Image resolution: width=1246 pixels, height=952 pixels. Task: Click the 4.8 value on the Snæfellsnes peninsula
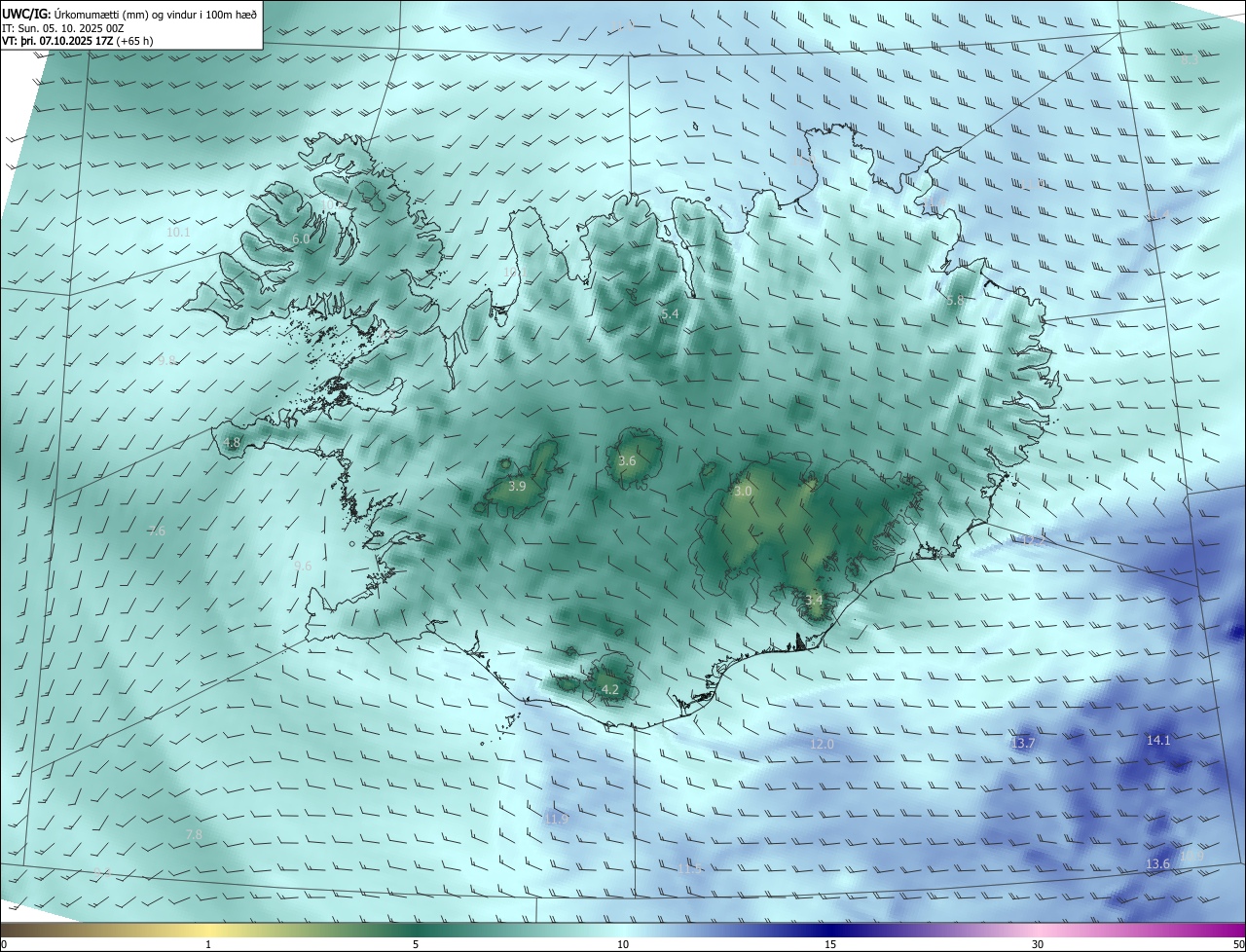[232, 443]
